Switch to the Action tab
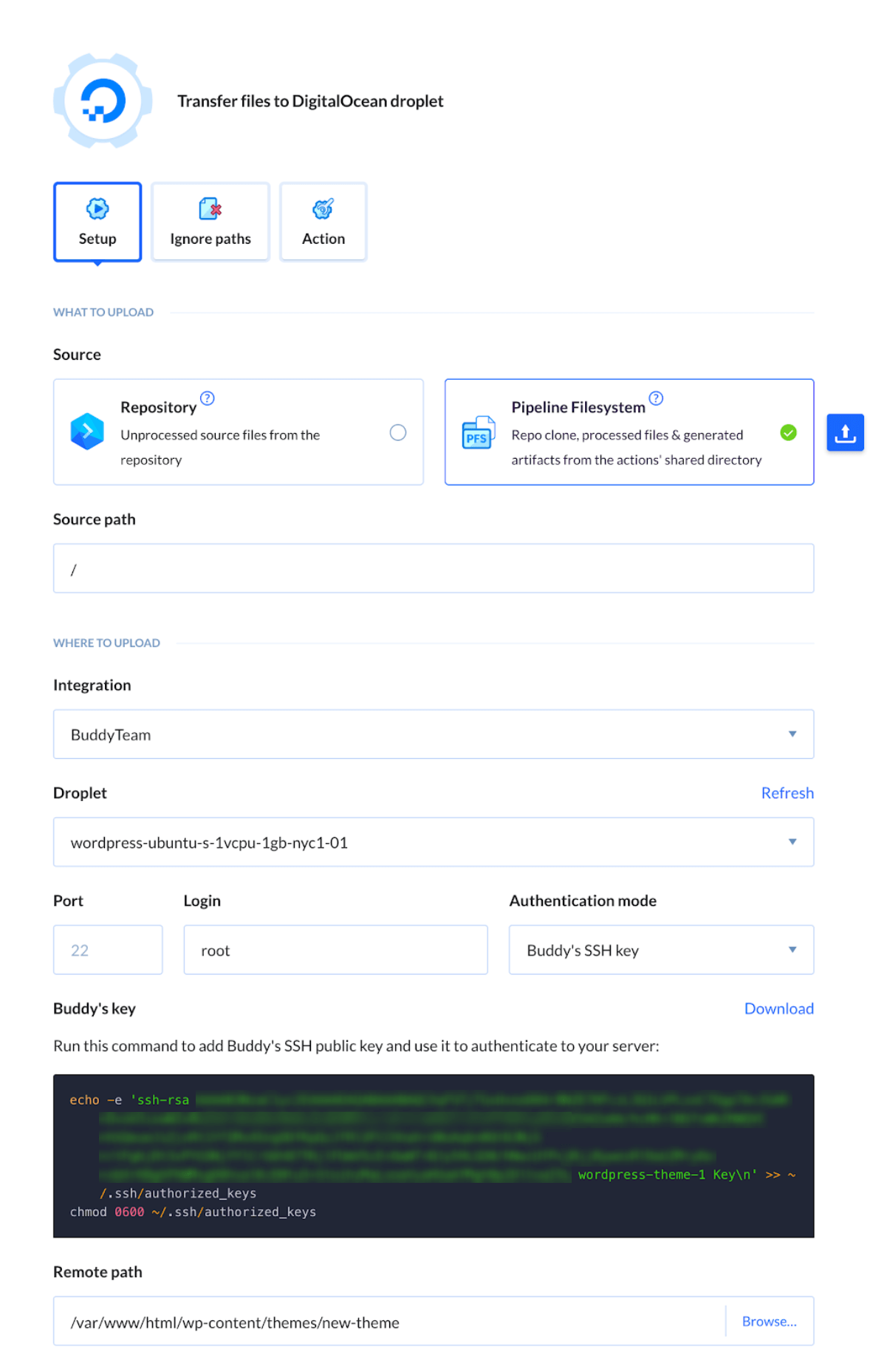The width and height of the screenshot is (873, 1372). click(323, 222)
